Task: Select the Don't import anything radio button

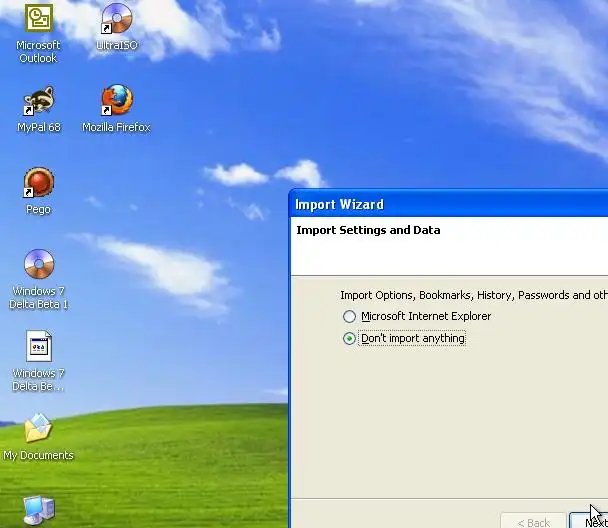Action: (349, 338)
